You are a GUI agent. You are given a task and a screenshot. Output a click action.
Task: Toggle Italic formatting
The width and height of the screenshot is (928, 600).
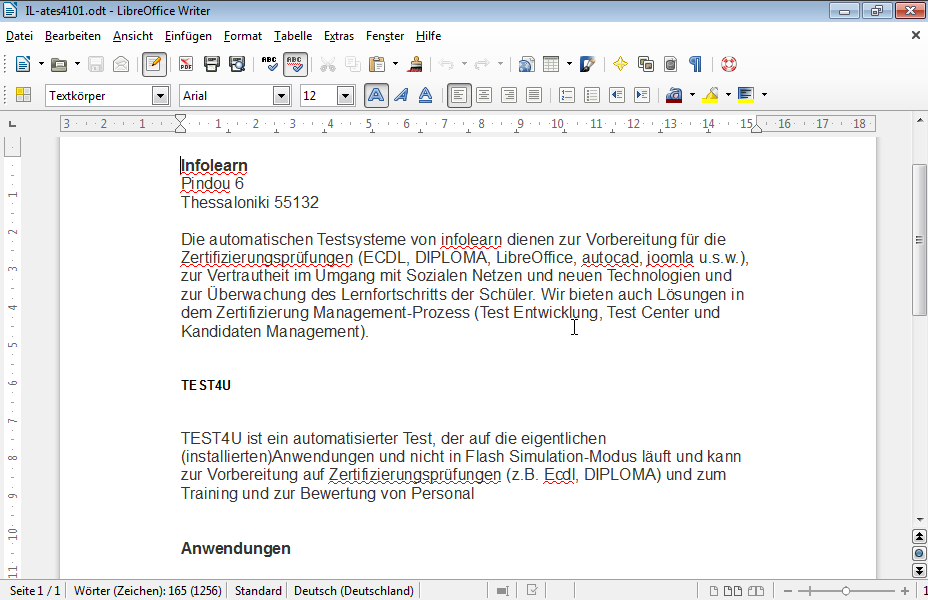[401, 95]
